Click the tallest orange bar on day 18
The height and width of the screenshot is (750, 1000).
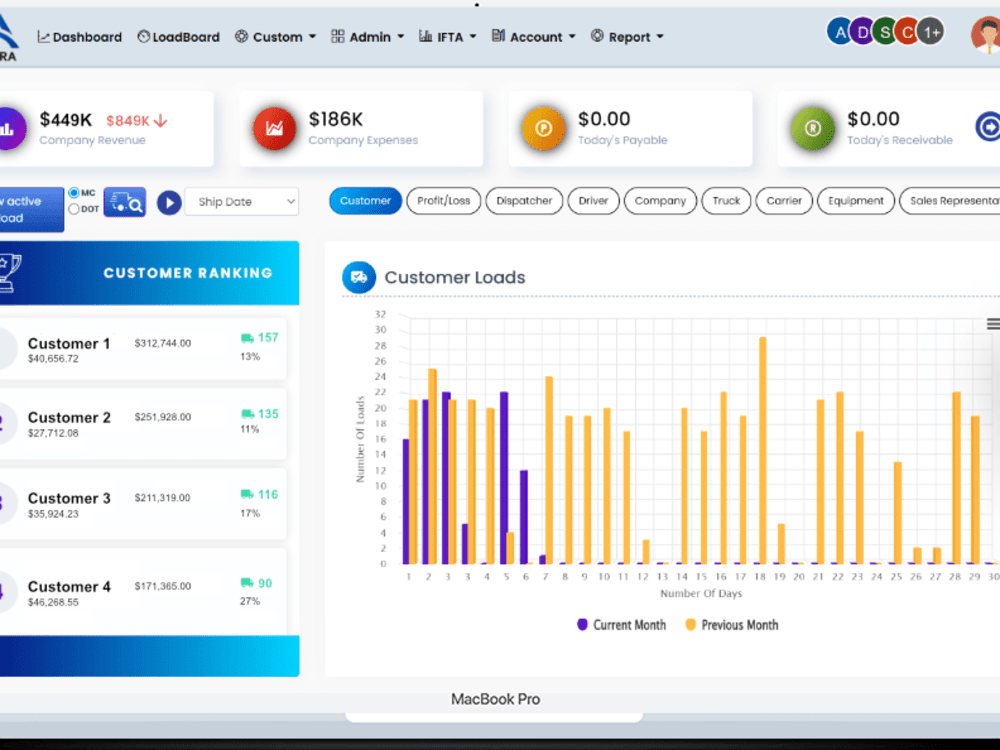click(762, 450)
